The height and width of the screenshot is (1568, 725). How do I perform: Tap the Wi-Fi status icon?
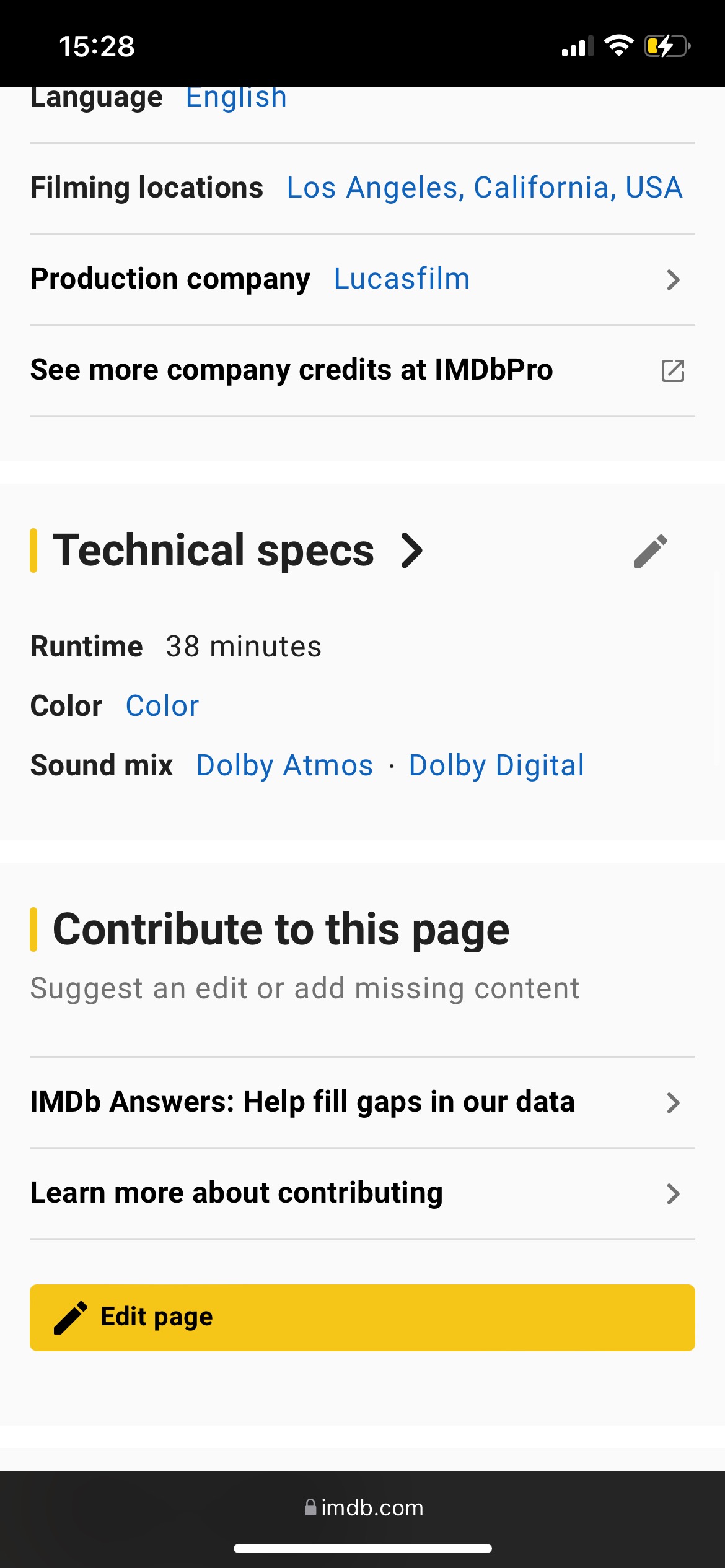pos(618,46)
